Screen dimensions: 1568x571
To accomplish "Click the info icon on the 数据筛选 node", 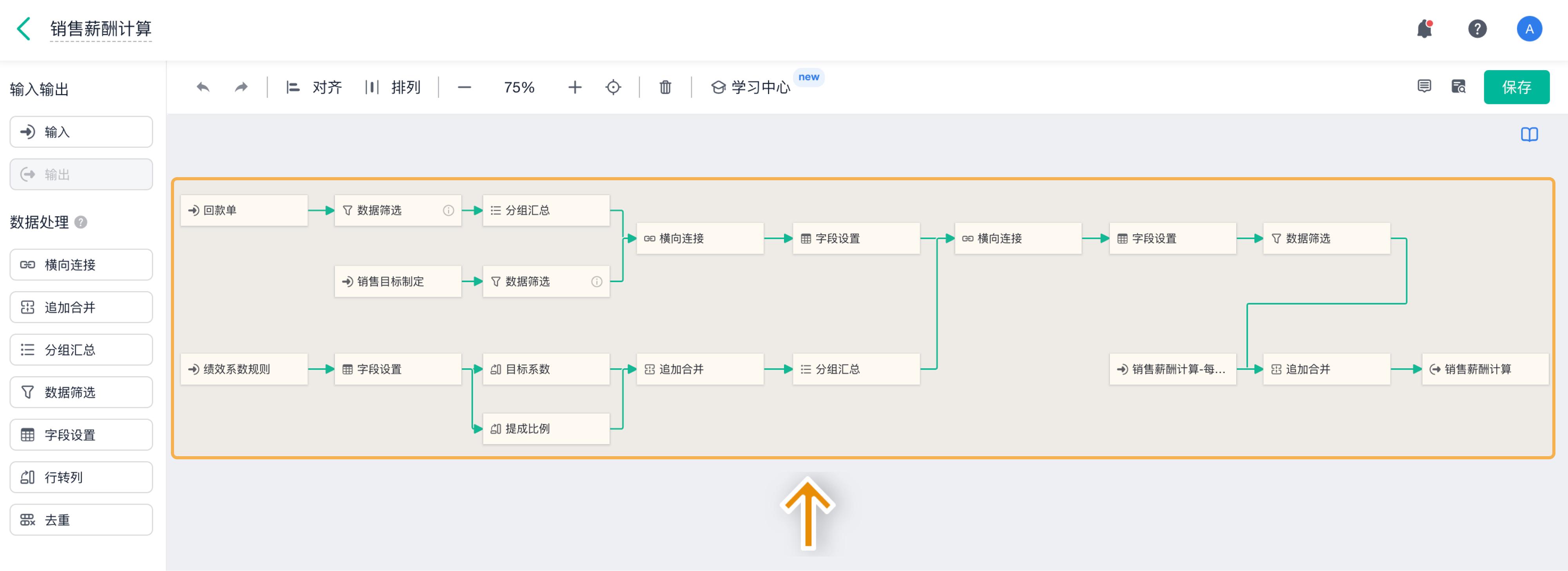I will tap(448, 210).
